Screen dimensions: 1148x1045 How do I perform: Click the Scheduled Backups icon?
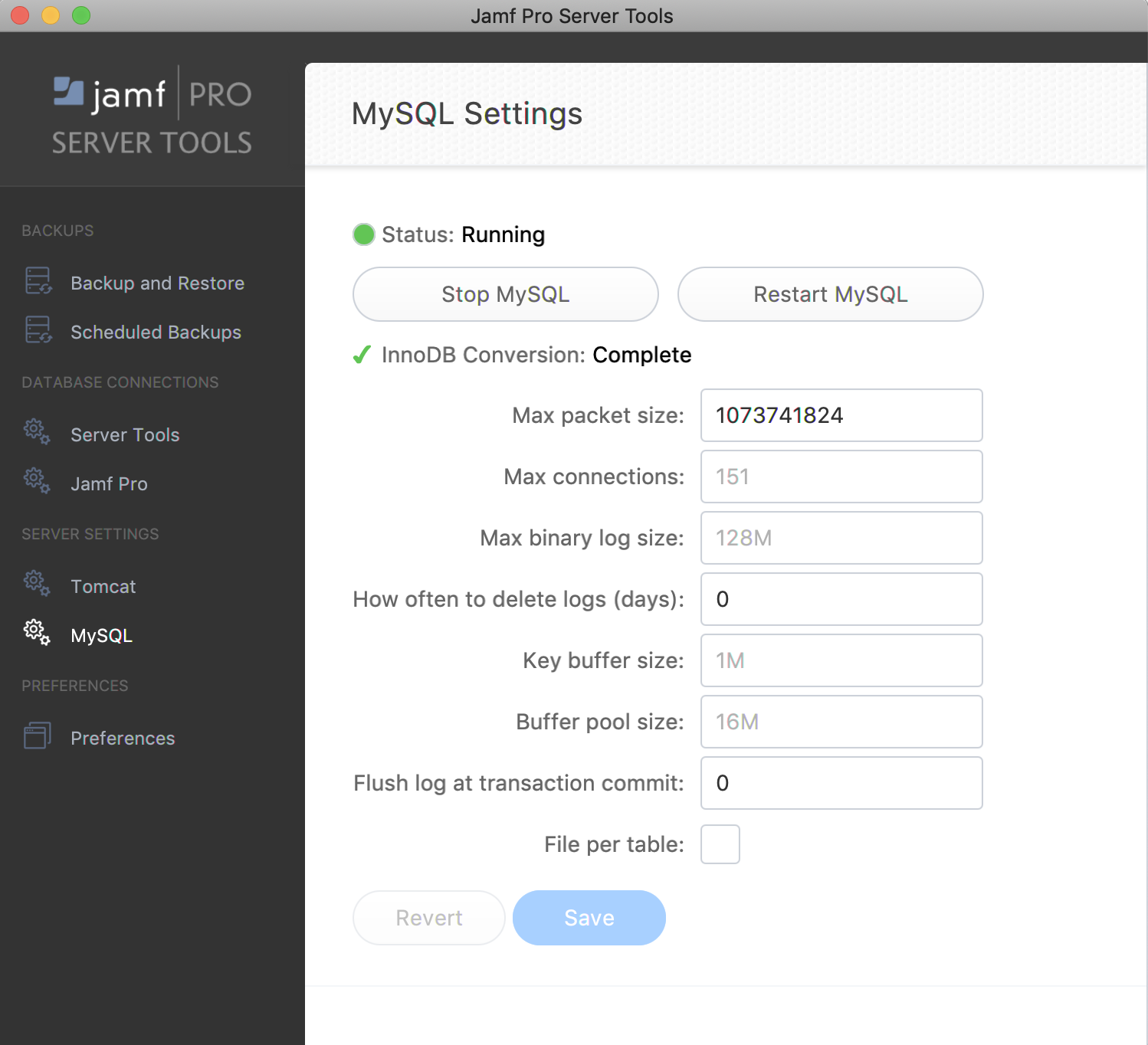coord(38,329)
